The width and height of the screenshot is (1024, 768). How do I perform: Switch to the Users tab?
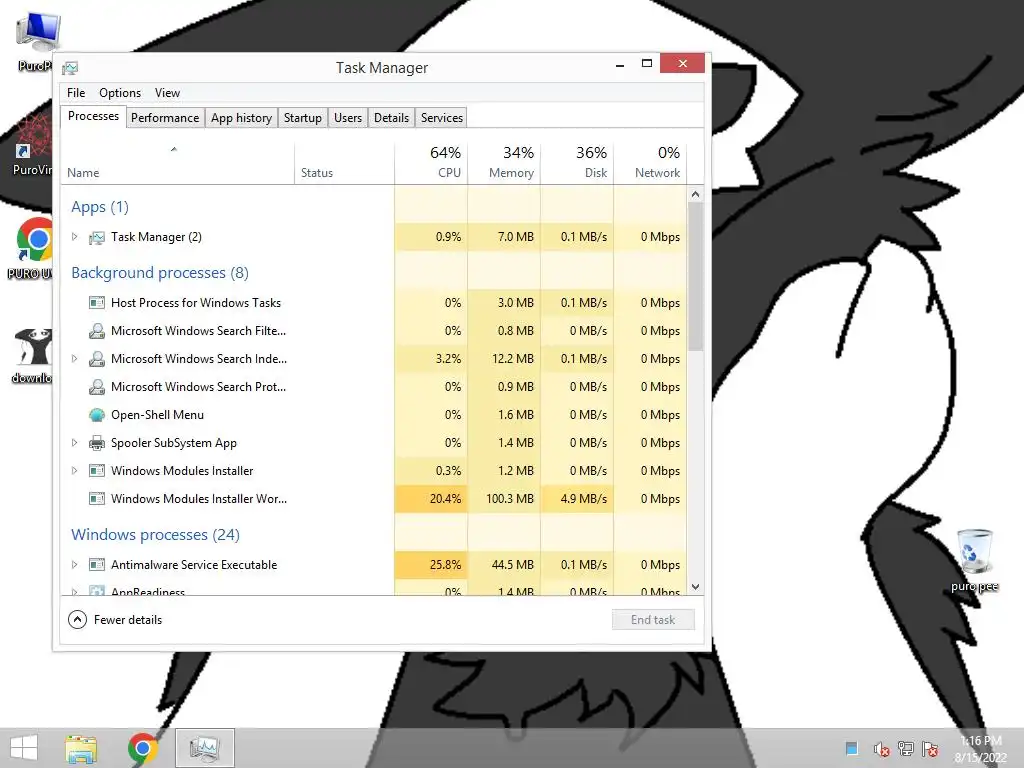coord(347,118)
